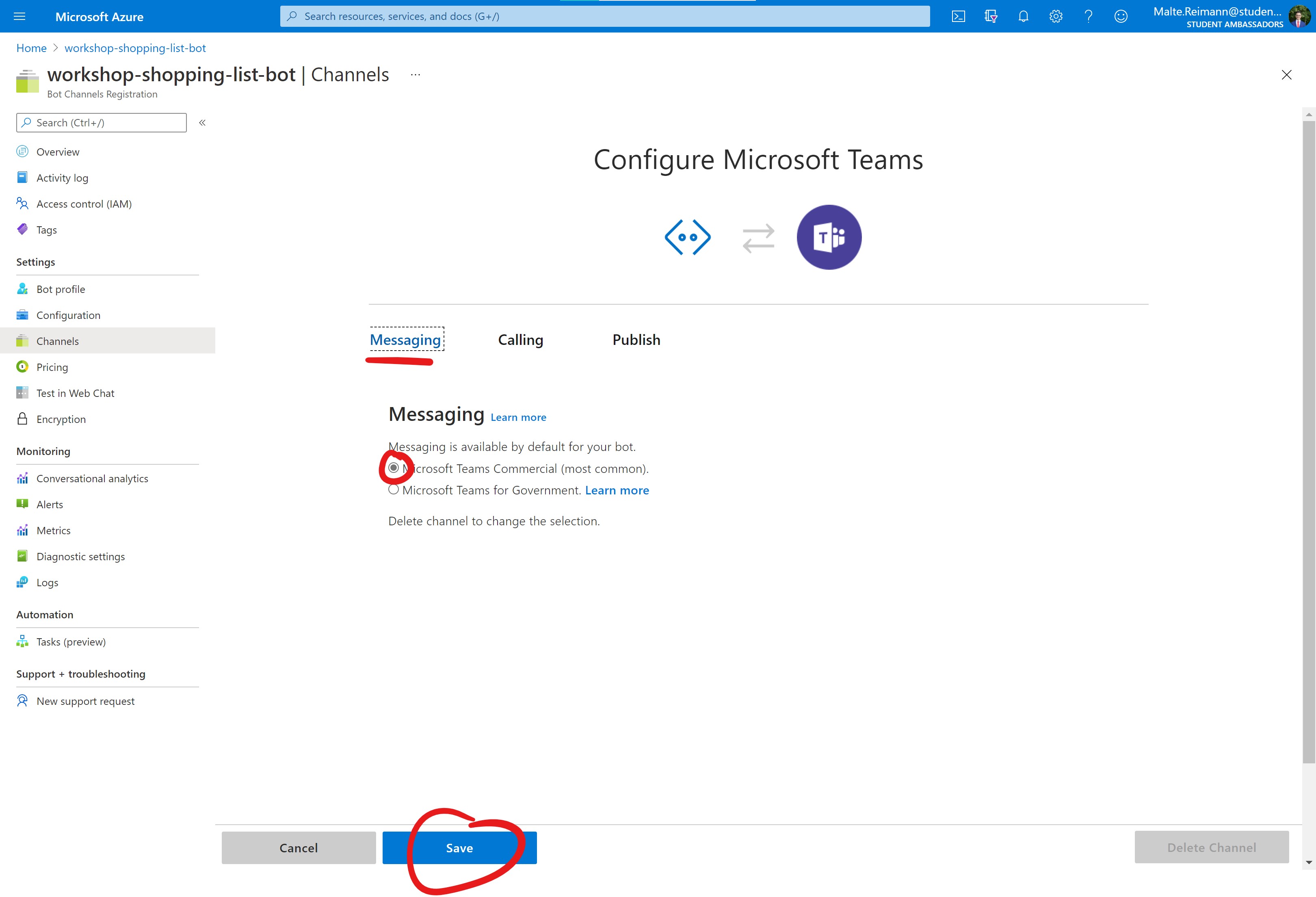Switch to the Calling tab

520,340
